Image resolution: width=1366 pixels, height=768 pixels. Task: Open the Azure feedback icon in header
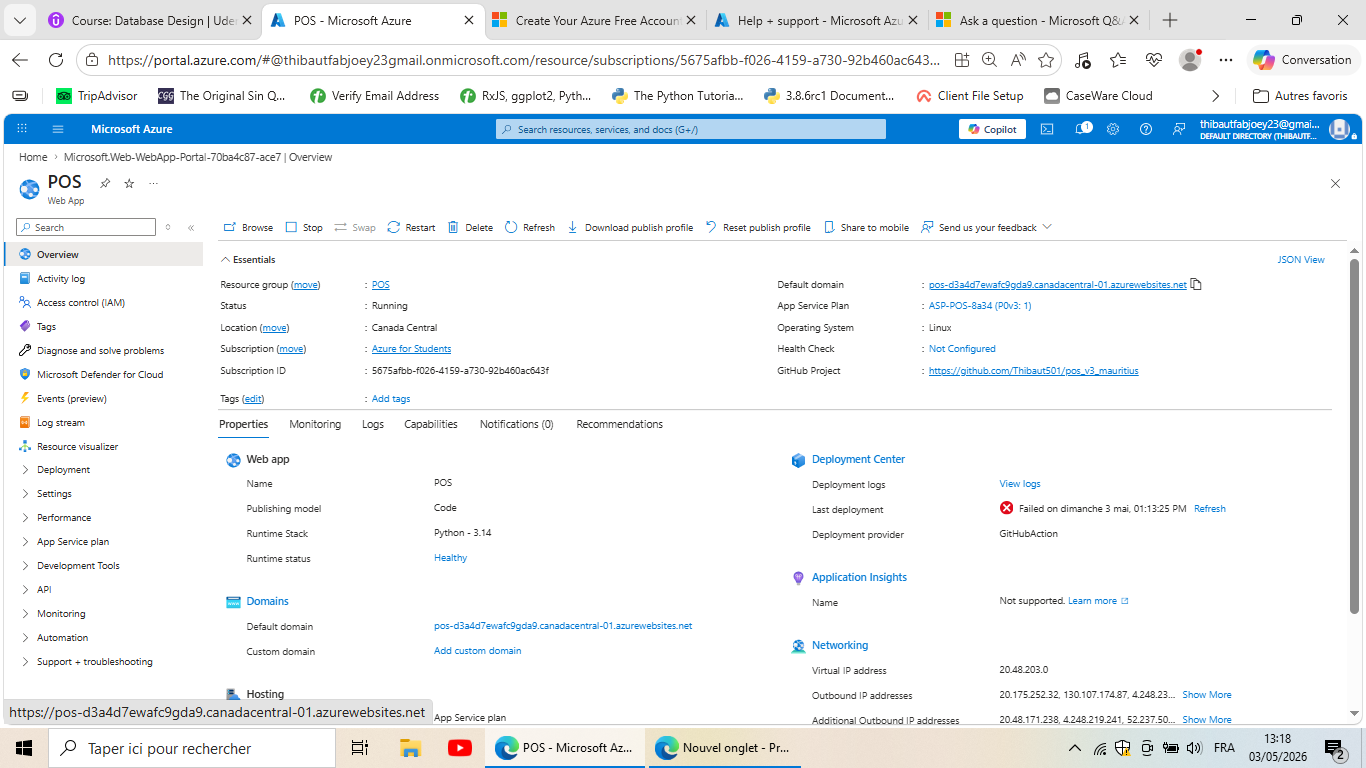[x=1179, y=129]
